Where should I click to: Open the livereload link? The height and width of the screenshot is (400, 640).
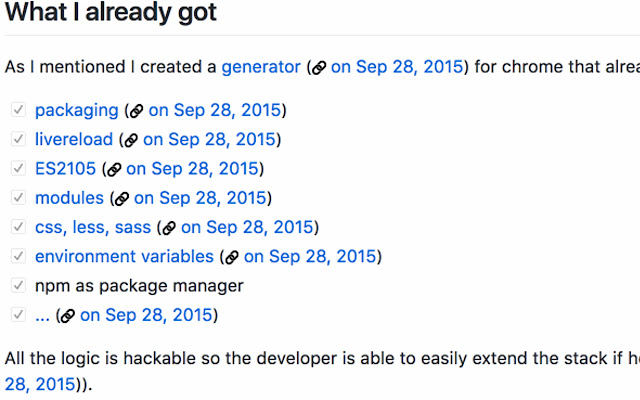[74, 139]
